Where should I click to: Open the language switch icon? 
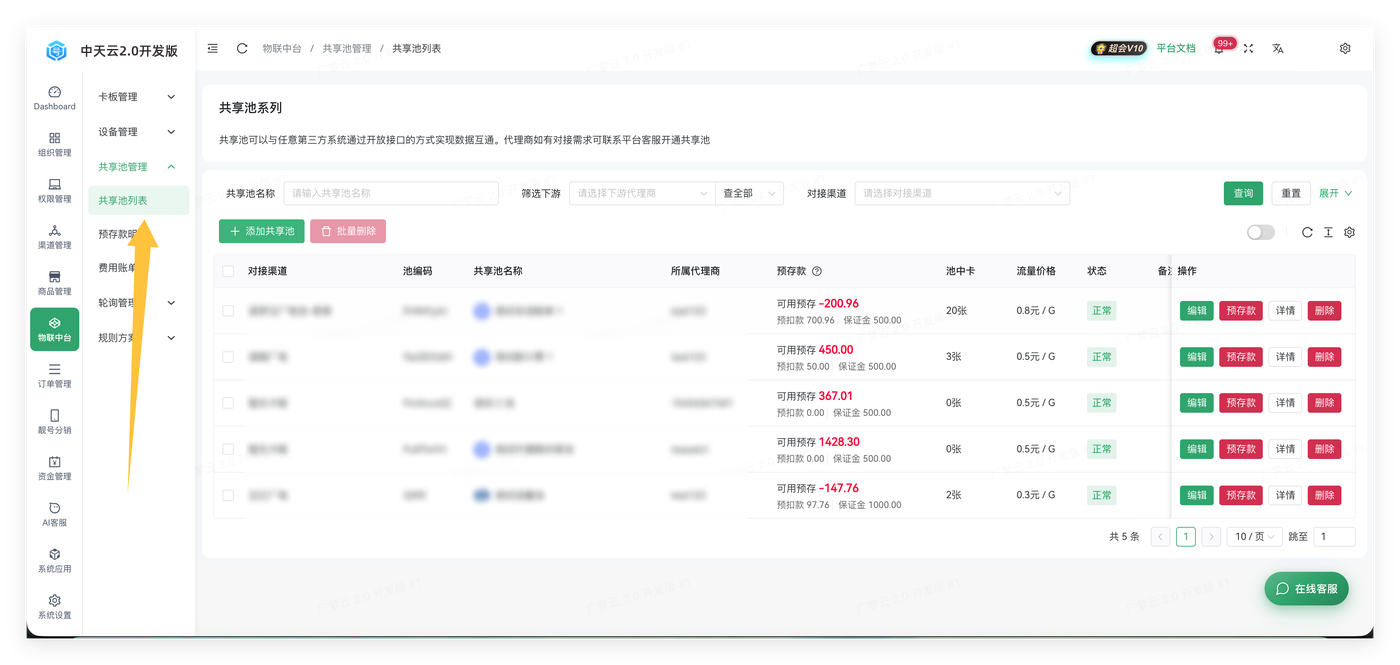coord(1278,48)
